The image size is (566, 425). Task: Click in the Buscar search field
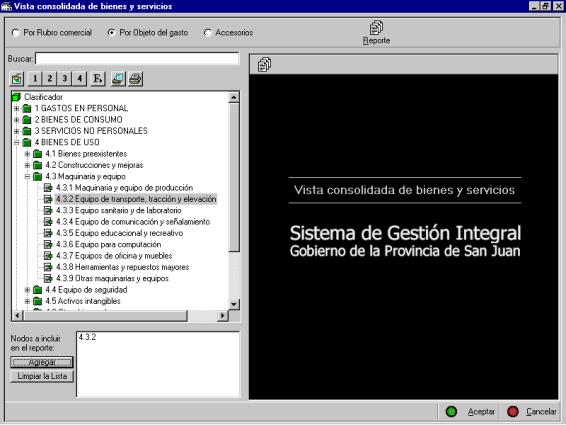click(137, 58)
